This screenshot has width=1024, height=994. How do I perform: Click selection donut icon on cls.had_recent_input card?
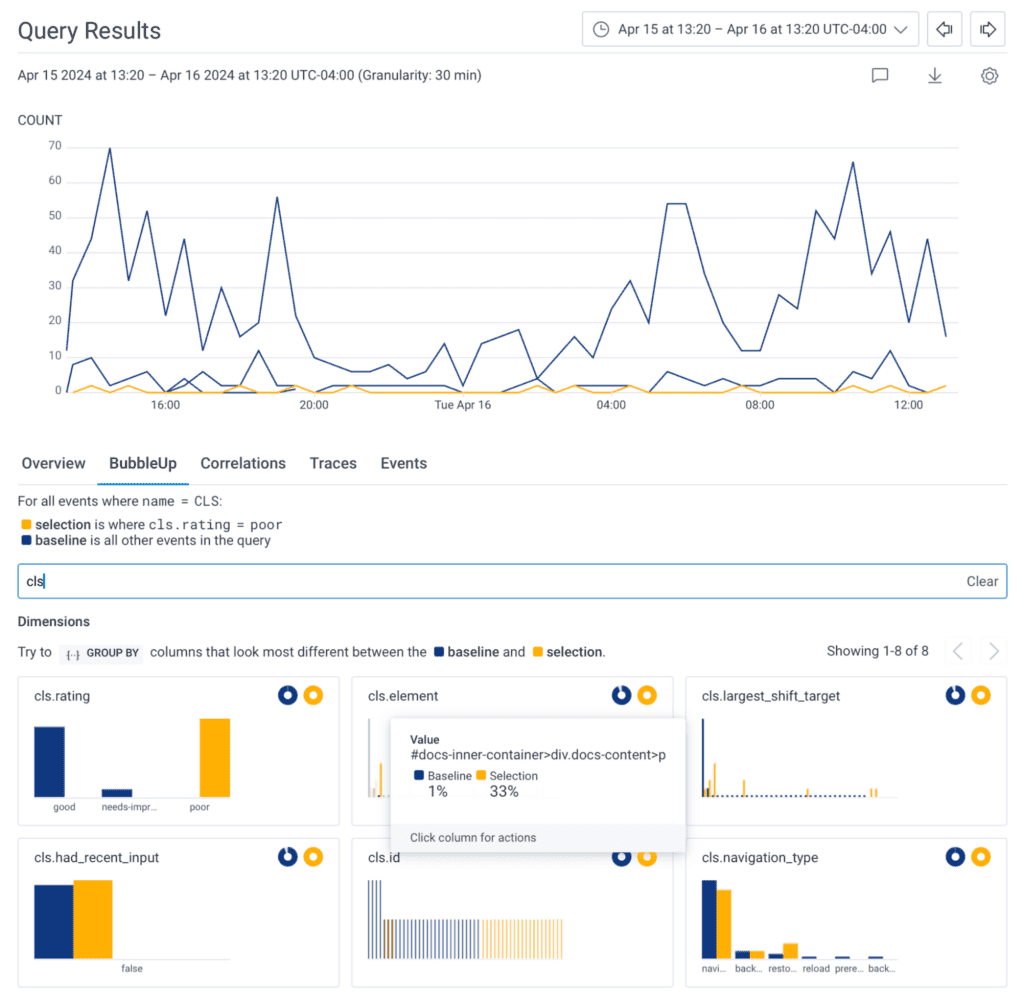click(x=313, y=857)
